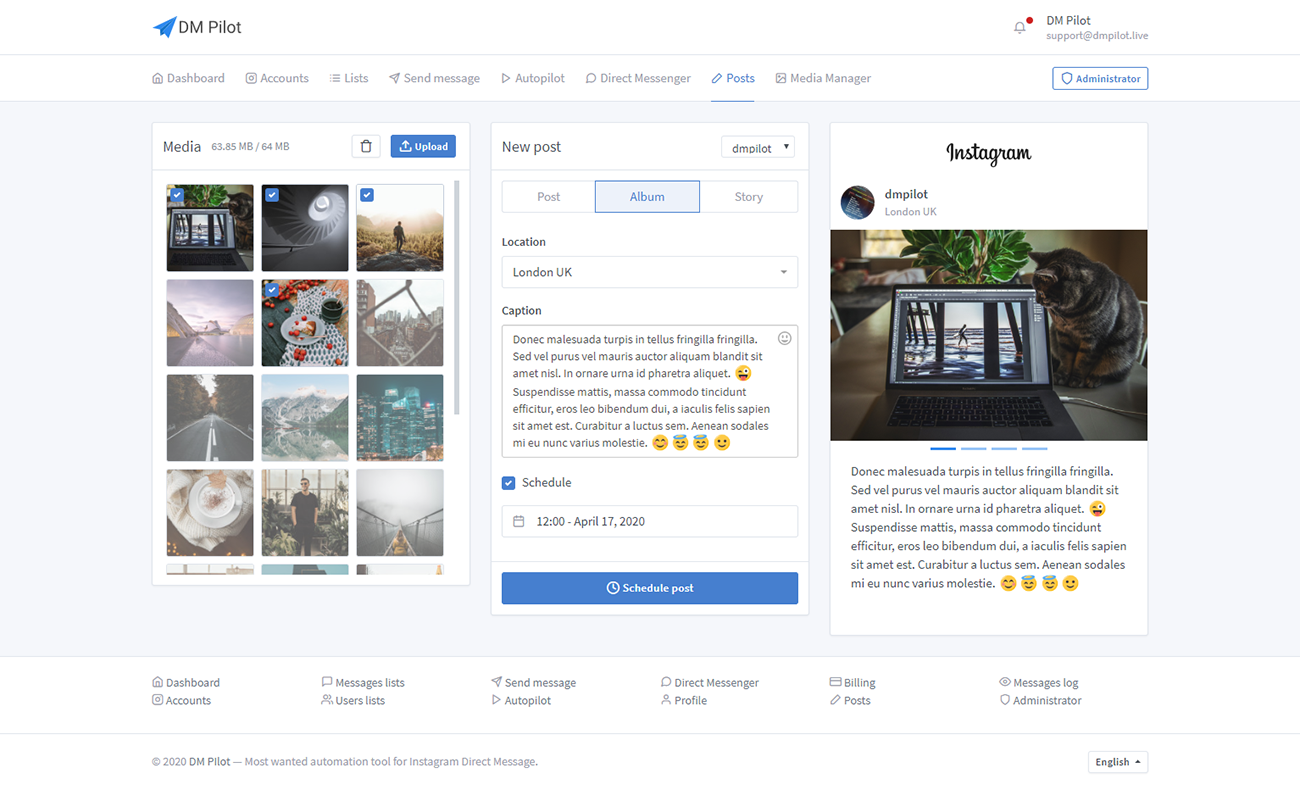The height and width of the screenshot is (790, 1300).
Task: Deselect the spiral staircase photo
Action: (x=305, y=228)
